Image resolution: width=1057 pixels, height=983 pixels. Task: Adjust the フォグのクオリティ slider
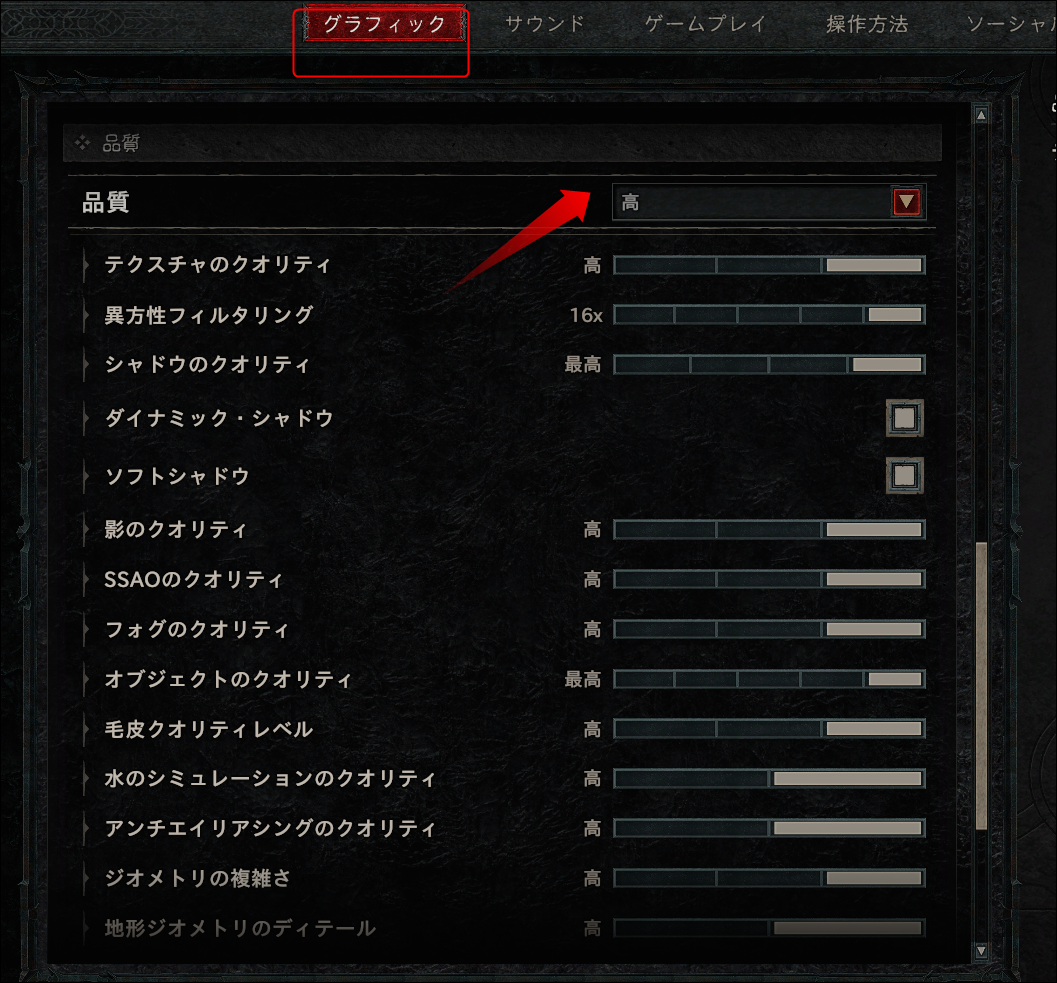[x=768, y=629]
